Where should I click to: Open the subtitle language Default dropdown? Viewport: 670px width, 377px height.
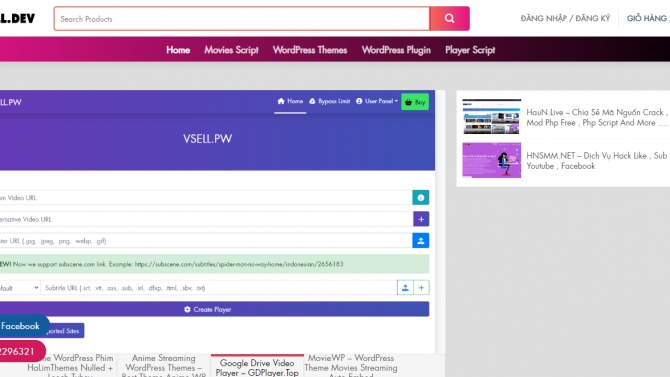(20, 288)
